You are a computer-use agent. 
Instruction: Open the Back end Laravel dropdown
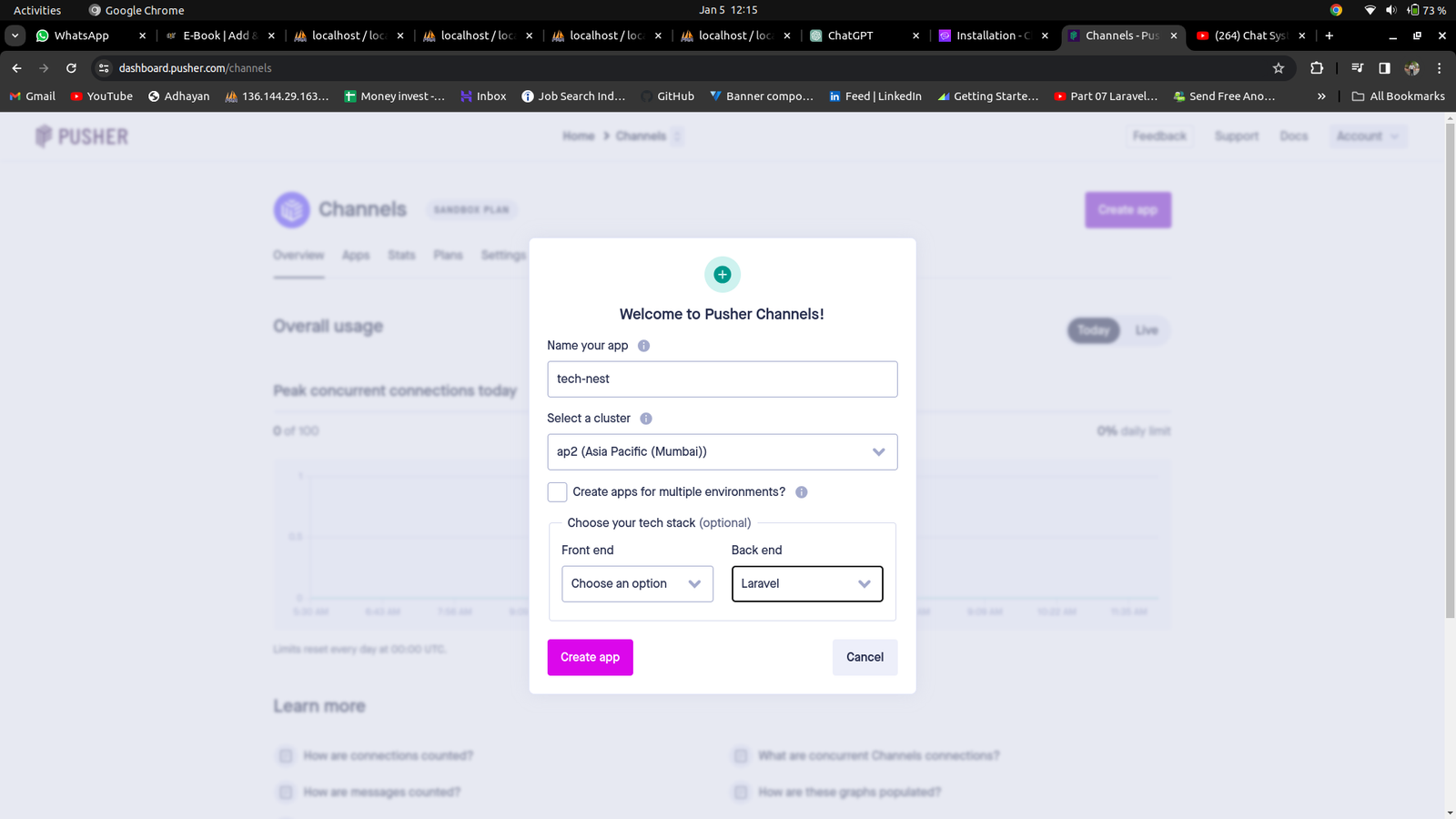point(807,584)
